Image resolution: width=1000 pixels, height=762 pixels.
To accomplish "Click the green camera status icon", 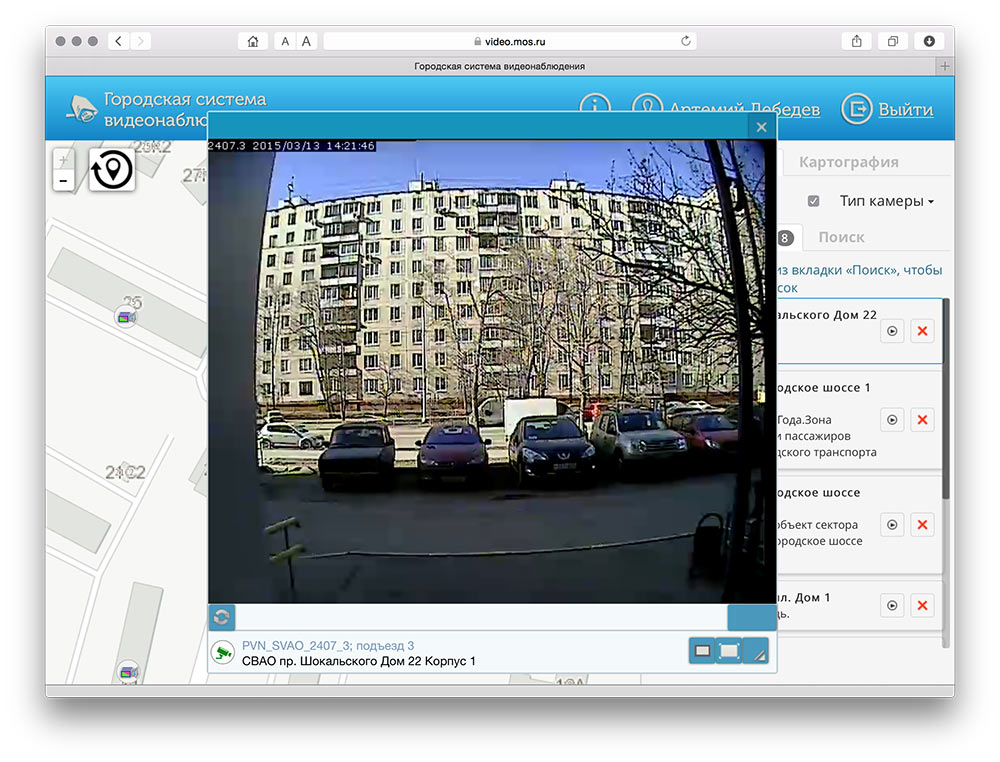I will click(x=223, y=653).
